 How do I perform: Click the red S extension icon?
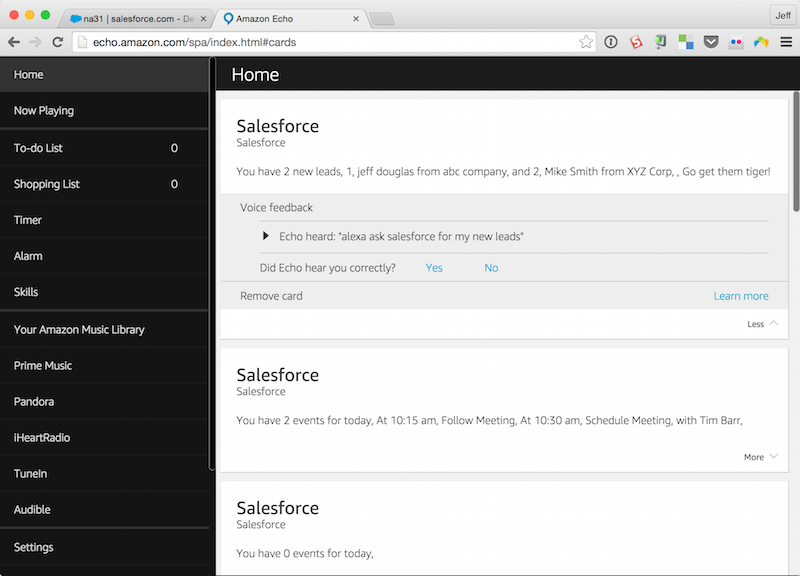point(636,42)
